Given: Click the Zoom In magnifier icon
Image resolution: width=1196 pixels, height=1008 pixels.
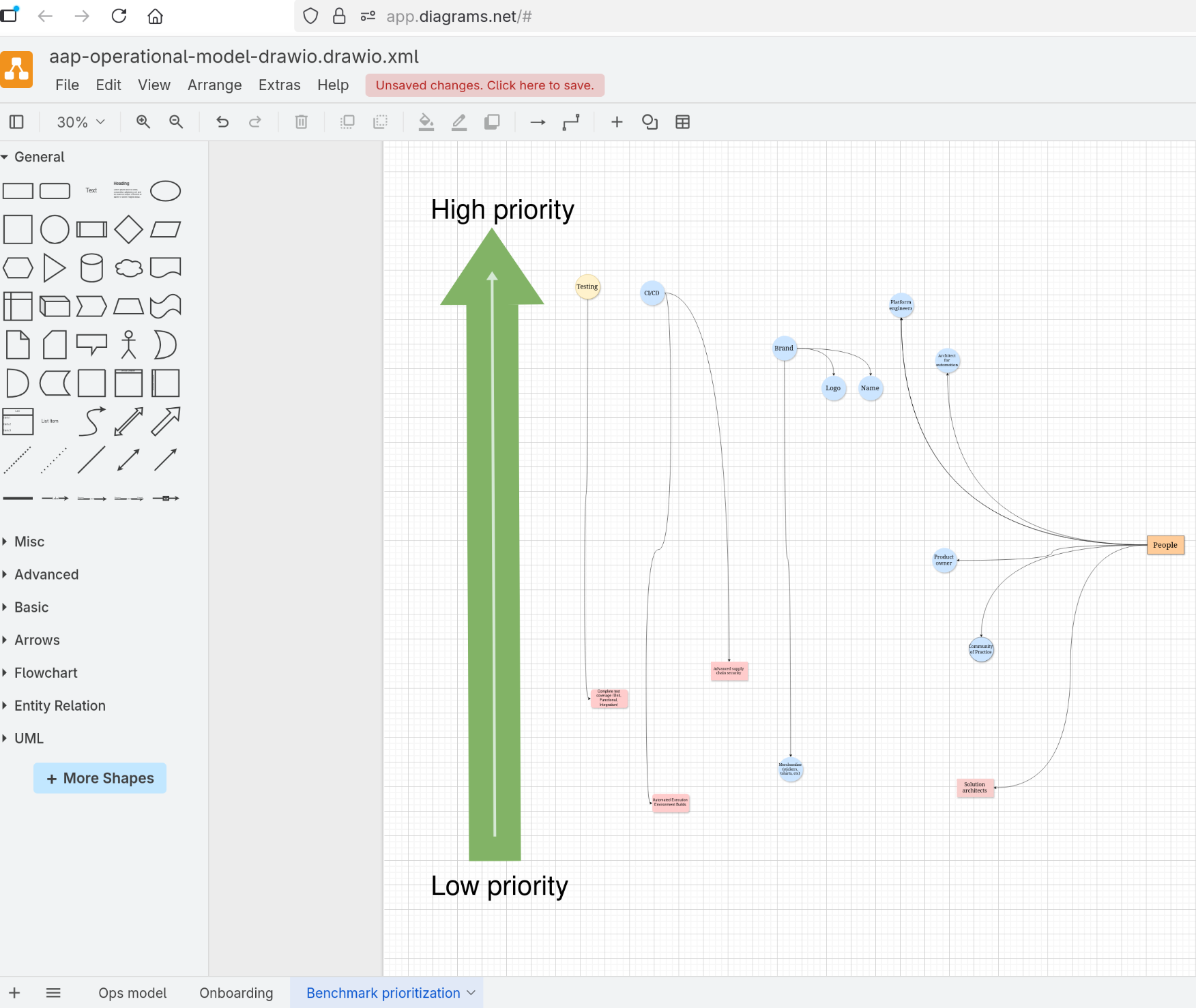Looking at the screenshot, I should point(143,122).
